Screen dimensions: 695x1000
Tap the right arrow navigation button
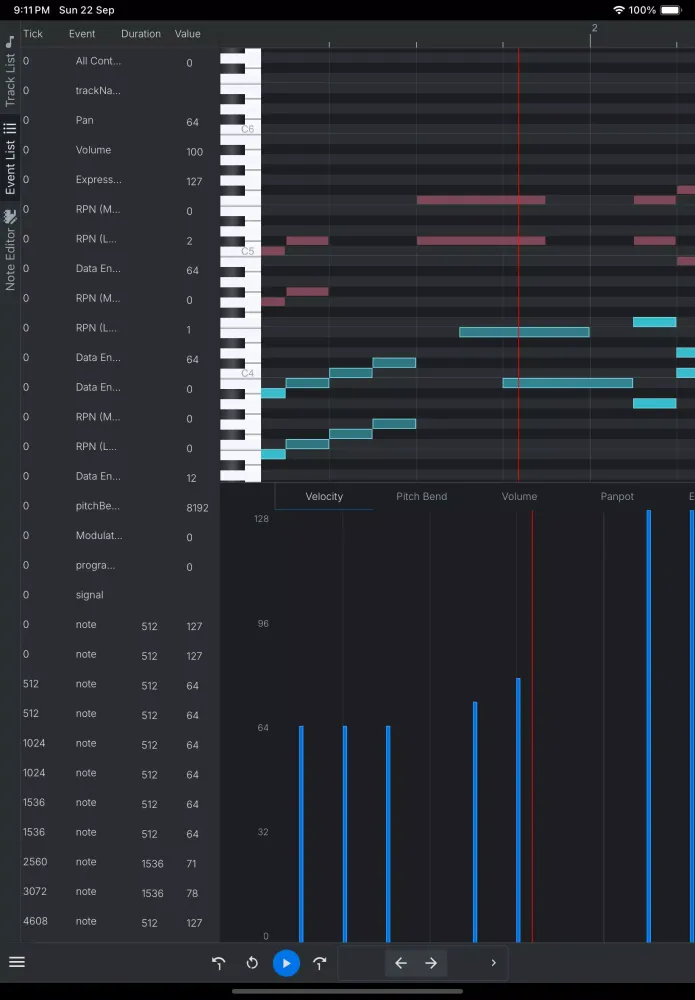click(431, 963)
